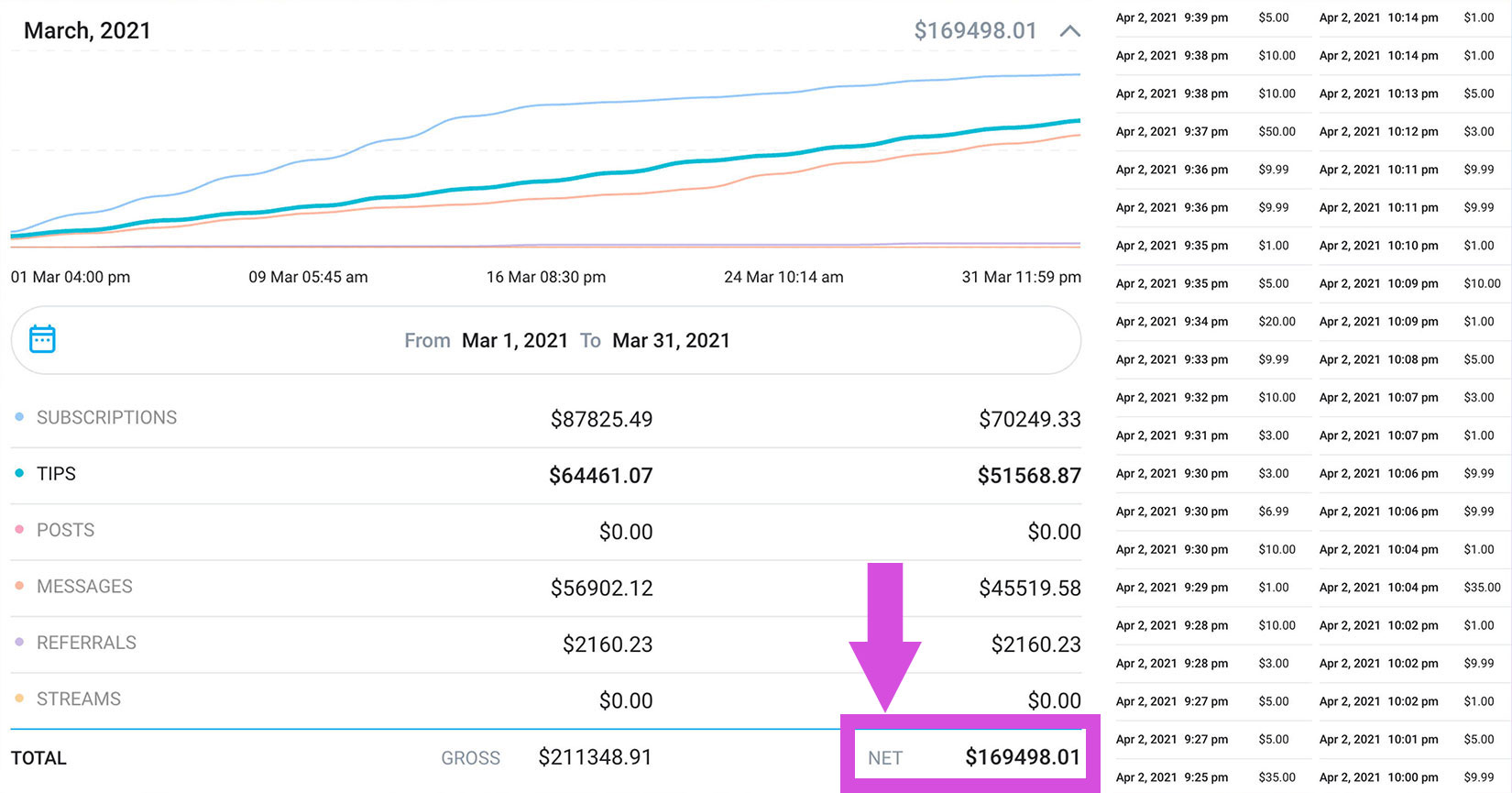This screenshot has height=793, width=1512.
Task: Select the $35.00 transaction at 10:04 pm
Action: point(1482,588)
